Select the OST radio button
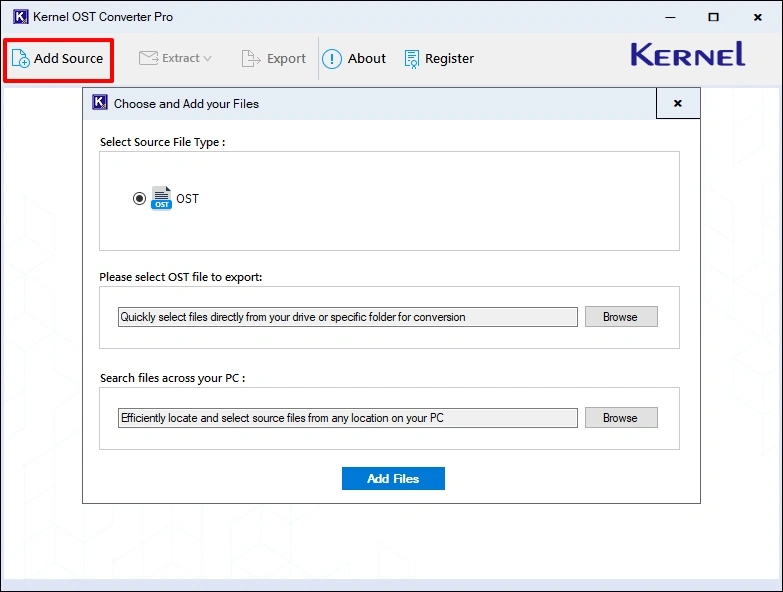783x592 pixels. (x=139, y=199)
